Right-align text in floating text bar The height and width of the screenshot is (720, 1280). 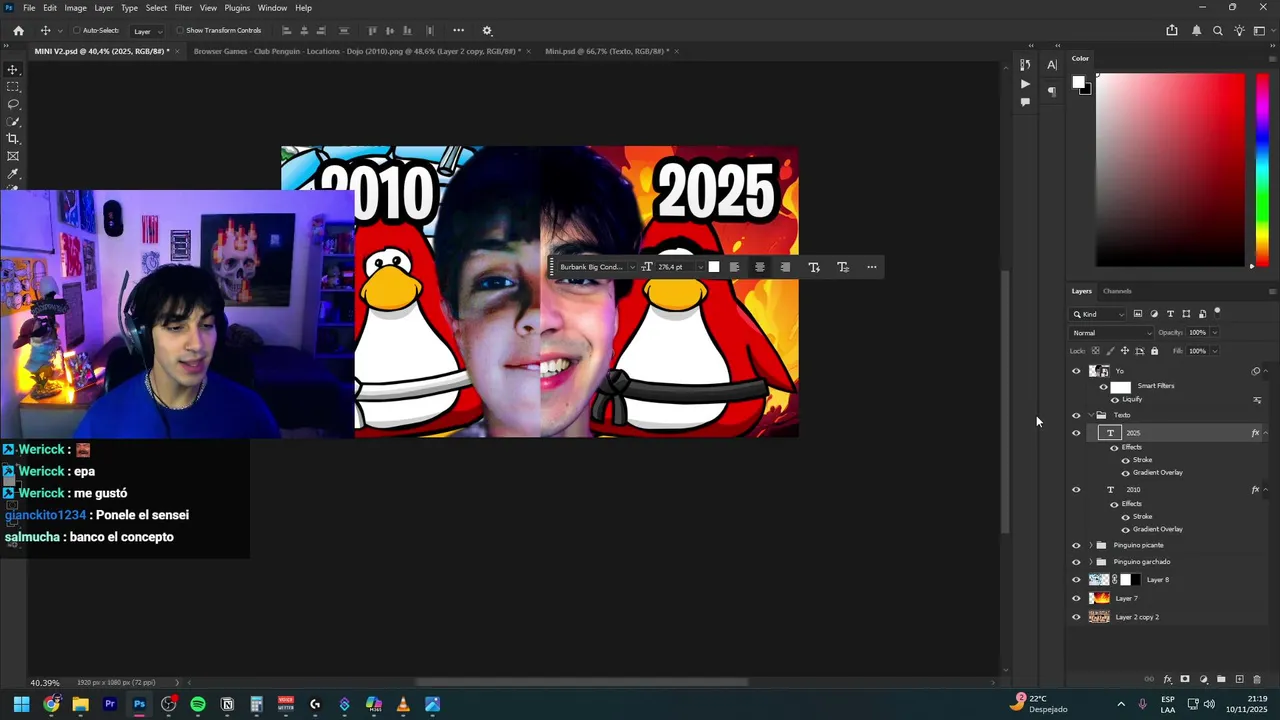pyautogui.click(x=785, y=267)
